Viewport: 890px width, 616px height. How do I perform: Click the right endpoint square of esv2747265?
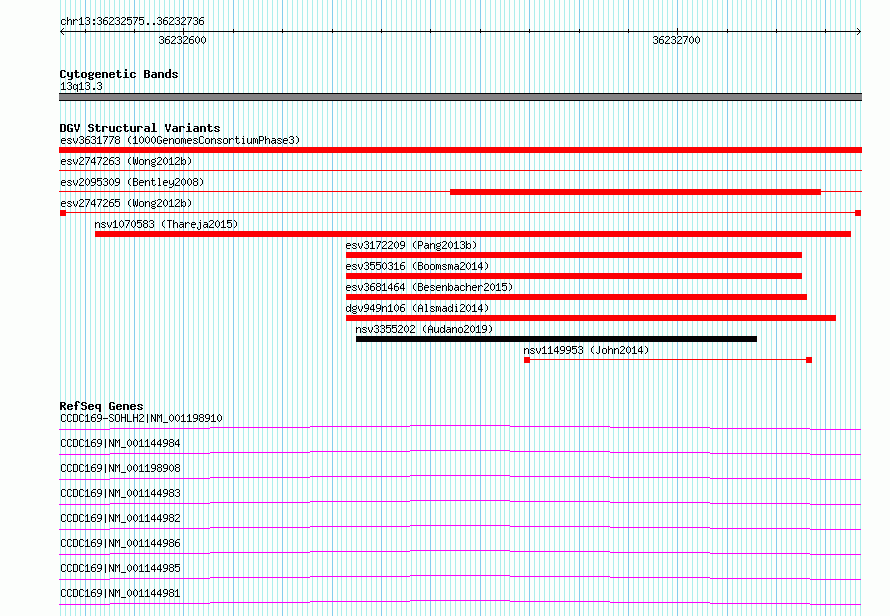coord(858,213)
